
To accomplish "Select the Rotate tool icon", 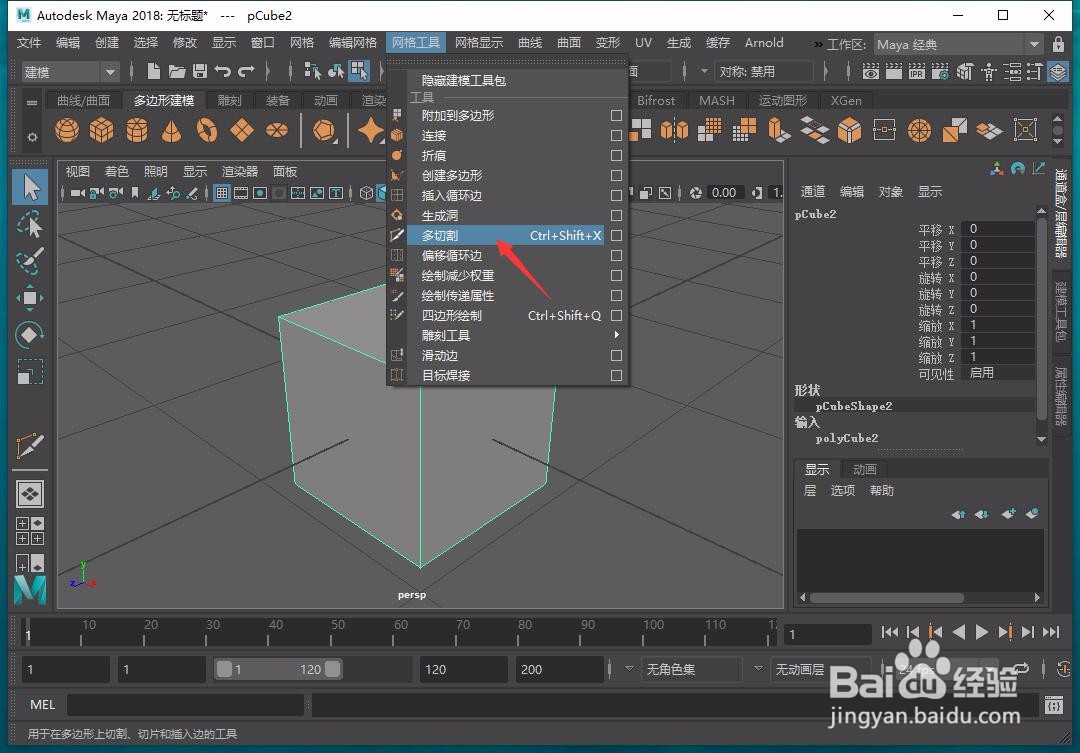I will (30, 335).
